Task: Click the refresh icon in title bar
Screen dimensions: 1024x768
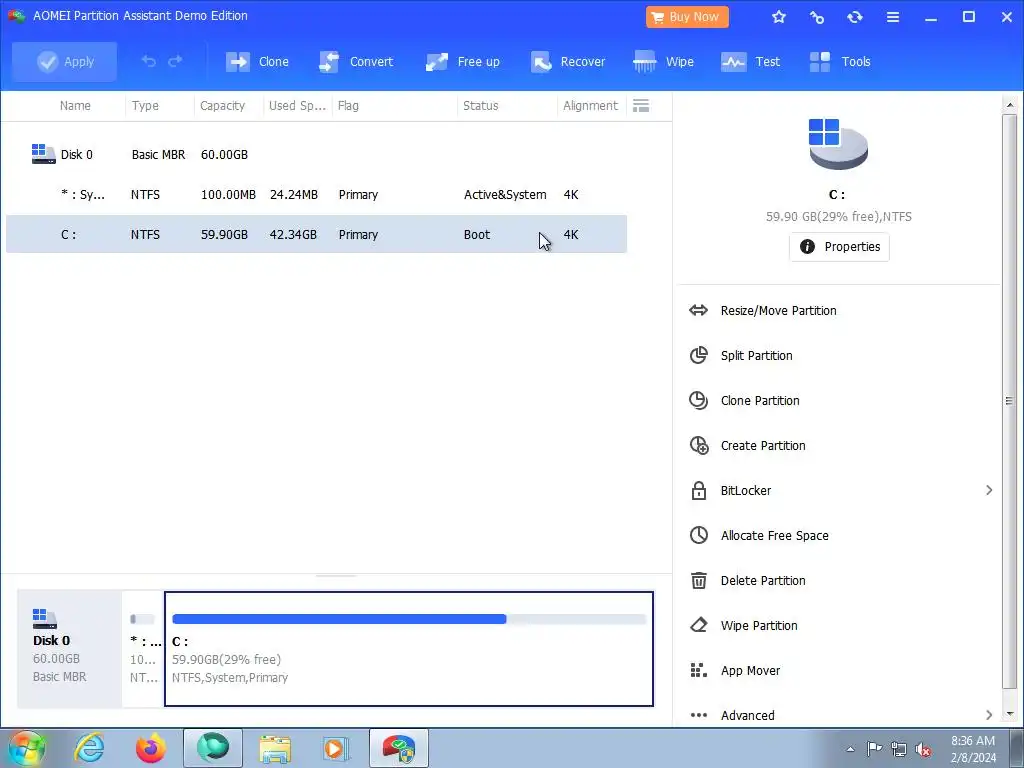Action: 855,17
